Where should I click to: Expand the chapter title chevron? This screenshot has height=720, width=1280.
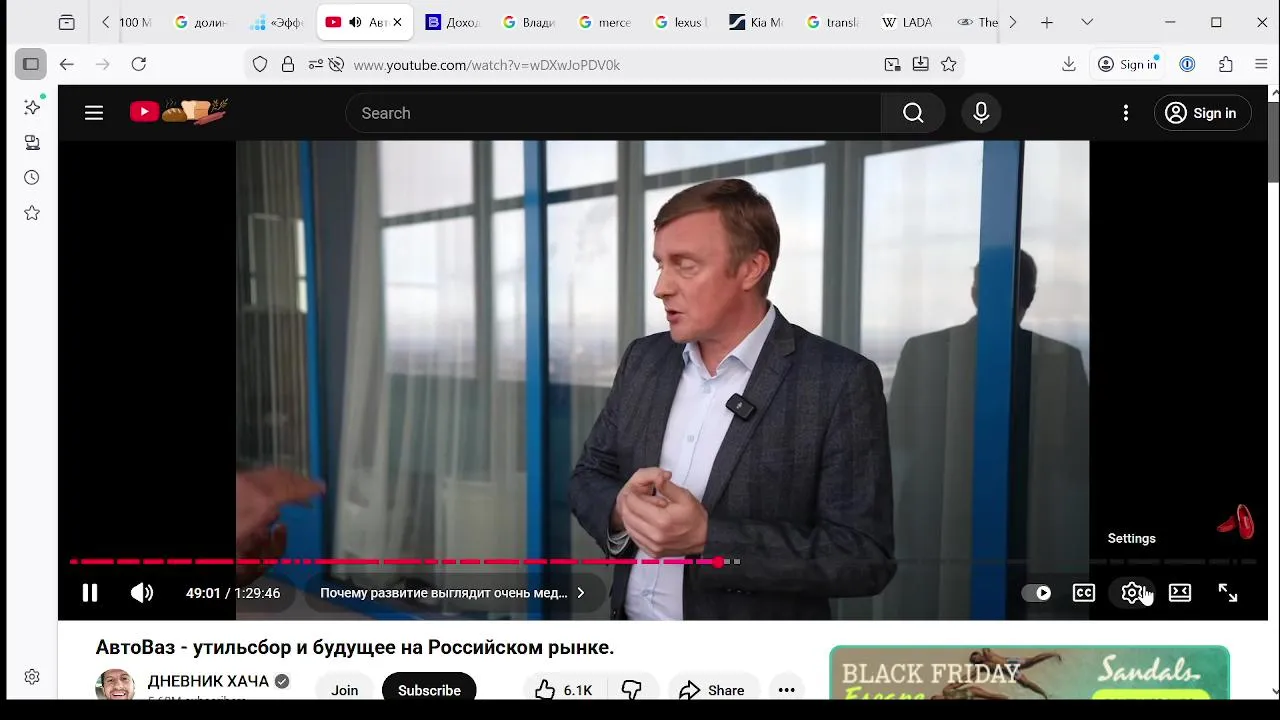click(x=580, y=593)
